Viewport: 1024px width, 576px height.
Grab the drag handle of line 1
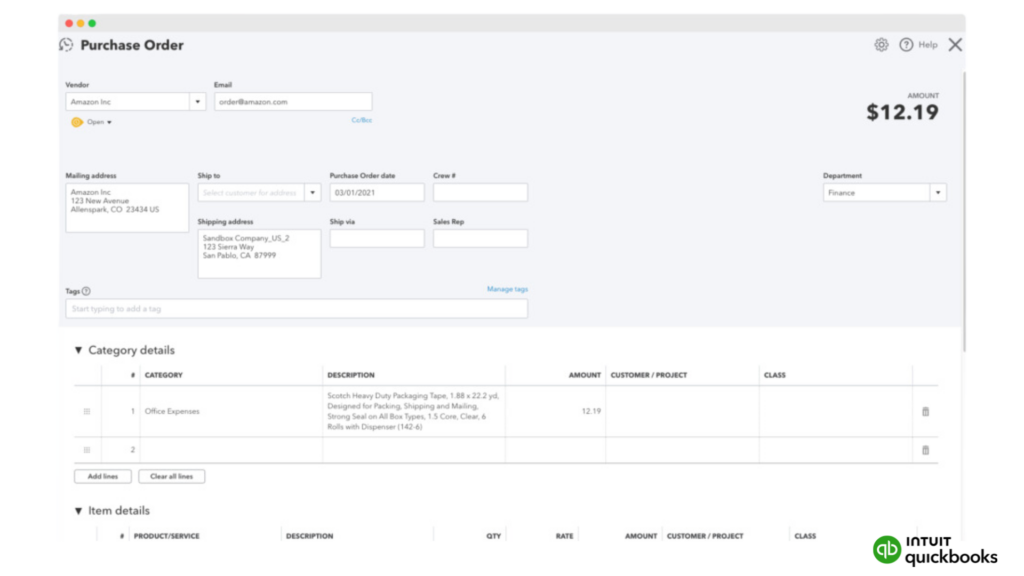pyautogui.click(x=87, y=411)
